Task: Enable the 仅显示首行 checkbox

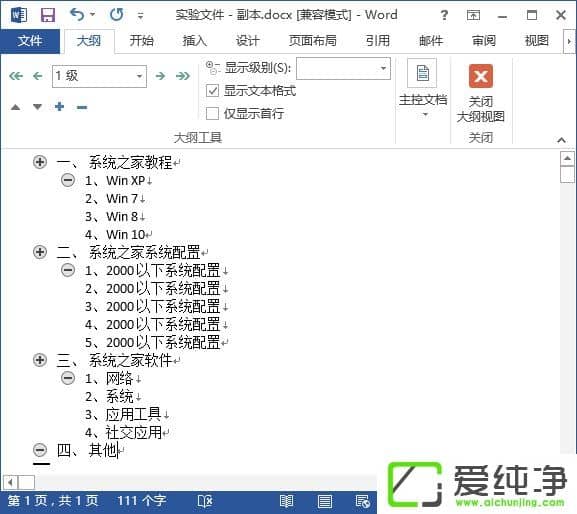Action: [x=212, y=113]
